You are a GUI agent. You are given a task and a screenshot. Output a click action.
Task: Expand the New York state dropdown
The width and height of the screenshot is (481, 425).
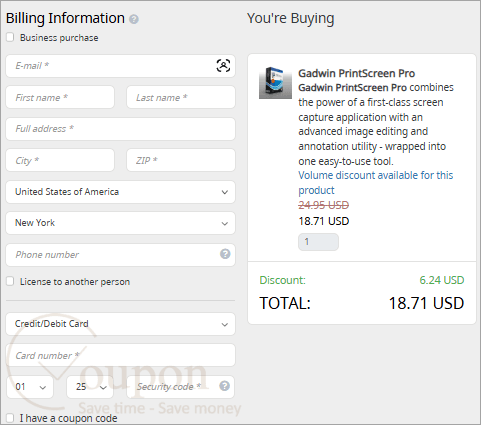tap(120, 223)
